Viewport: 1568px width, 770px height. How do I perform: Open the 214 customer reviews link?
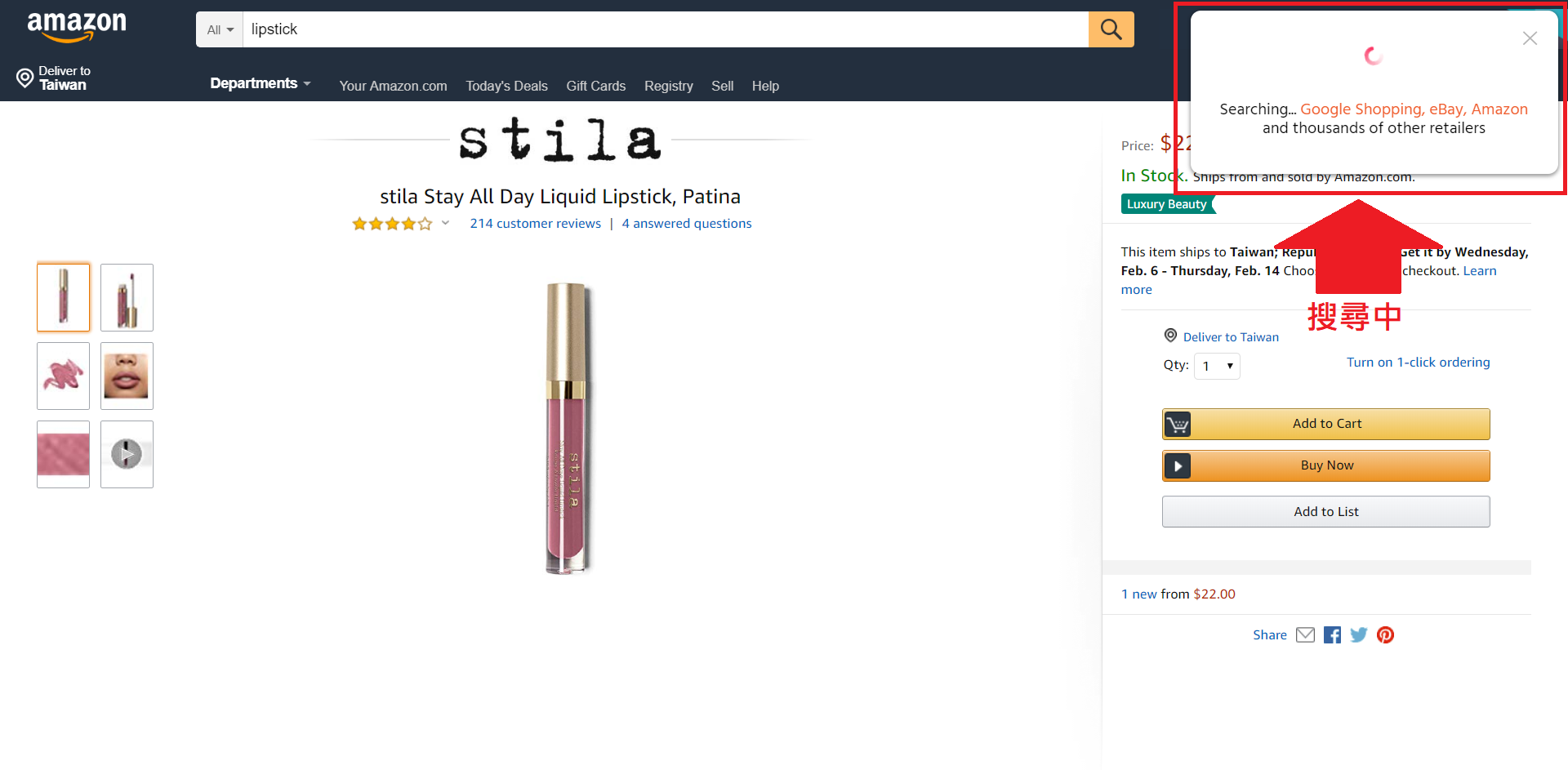(x=535, y=224)
